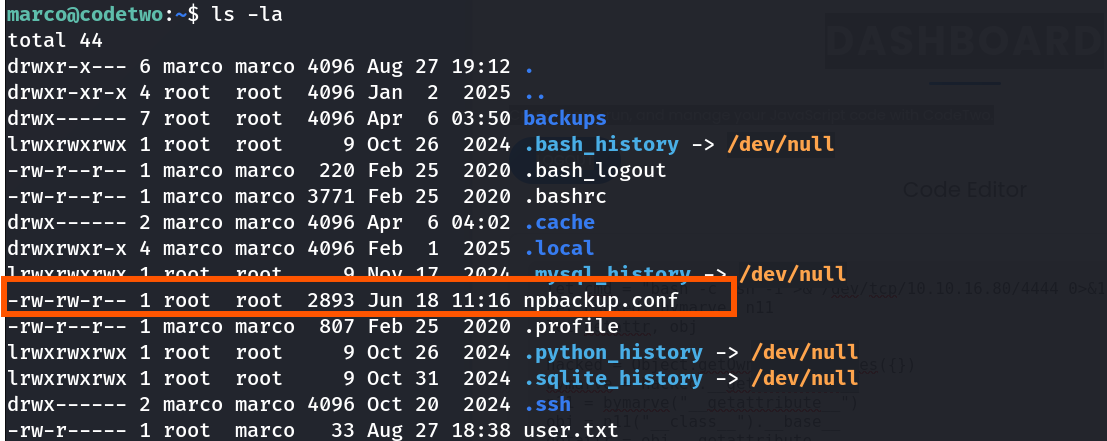Click timestamp 04:02 on .cache row
This screenshot has height=441, width=1107.
pos(481,222)
